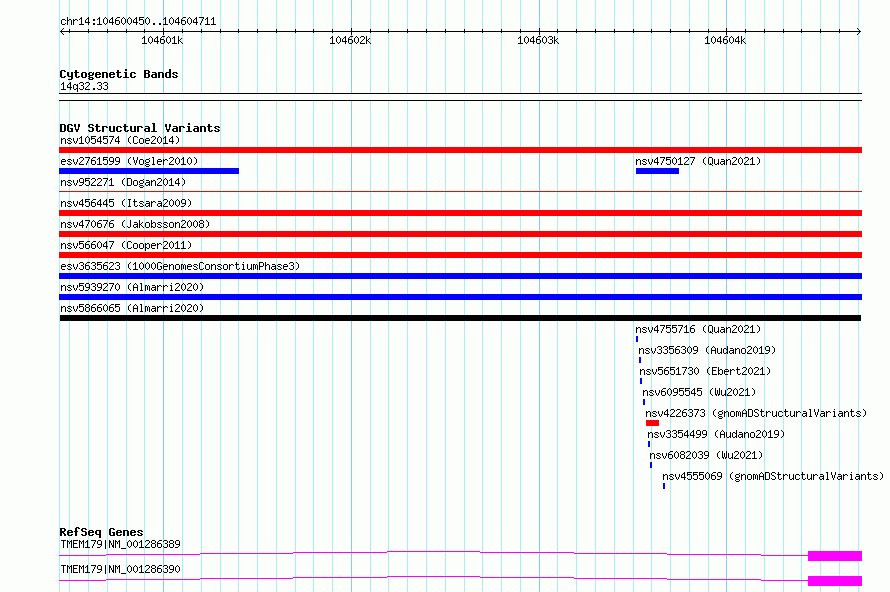Select nsv566047 (Cooper2011) label
The height and width of the screenshot is (592, 890).
pyautogui.click(x=126, y=245)
